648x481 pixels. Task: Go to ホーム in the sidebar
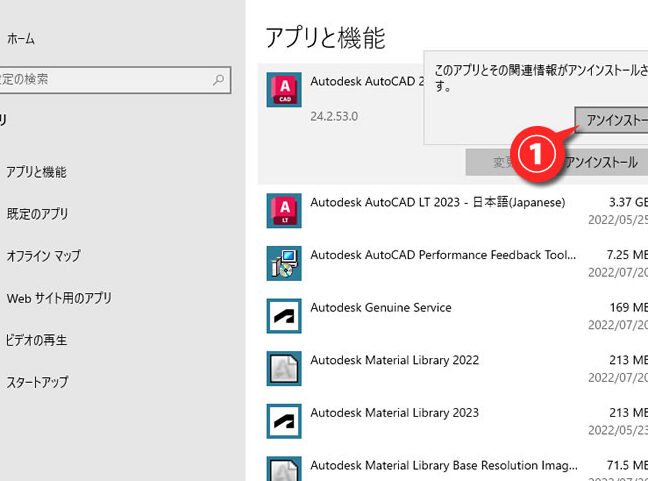(x=21, y=39)
